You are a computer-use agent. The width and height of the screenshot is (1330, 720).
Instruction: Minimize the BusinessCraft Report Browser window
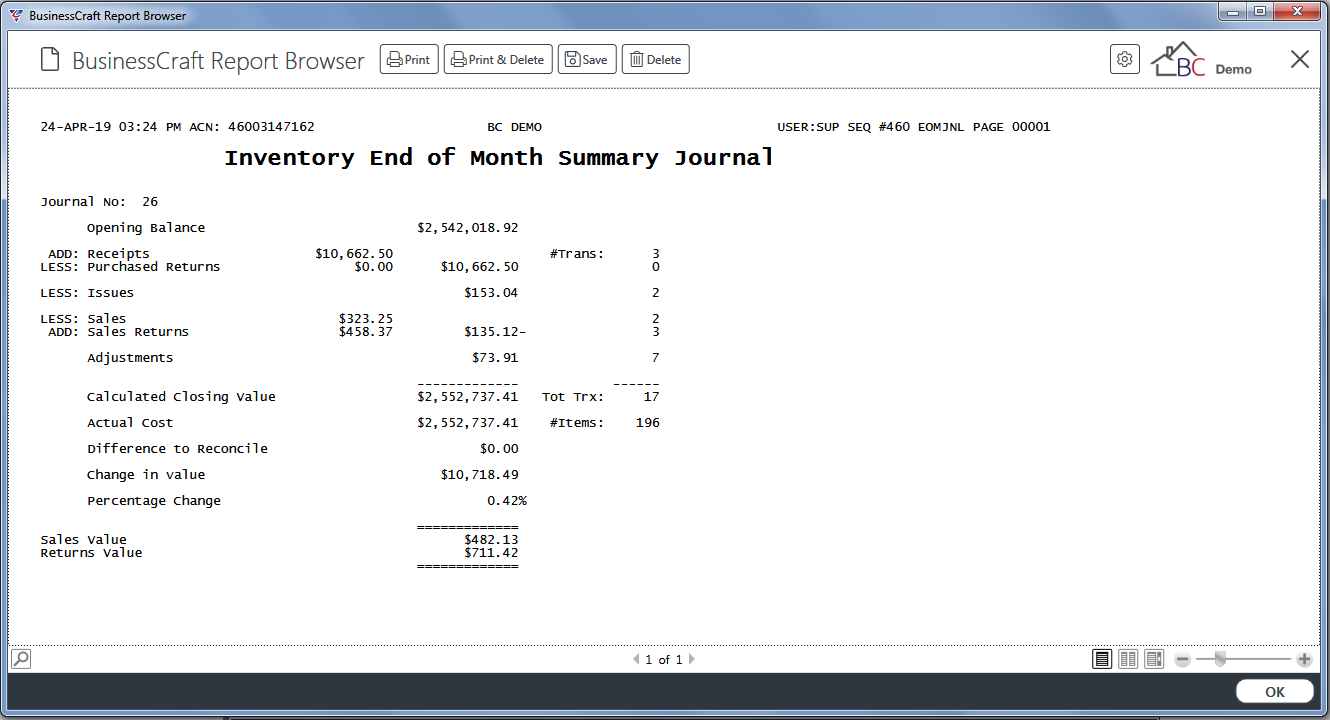[1232, 11]
